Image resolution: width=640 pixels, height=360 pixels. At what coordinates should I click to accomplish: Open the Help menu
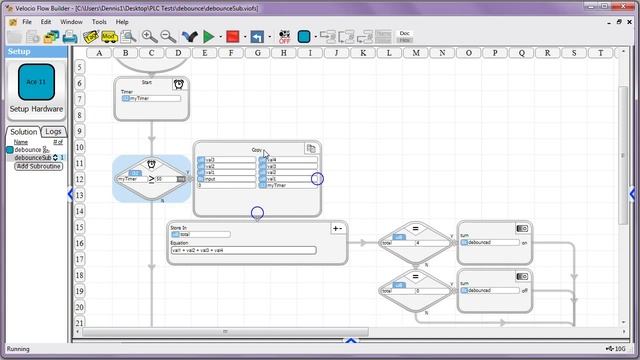[122, 22]
